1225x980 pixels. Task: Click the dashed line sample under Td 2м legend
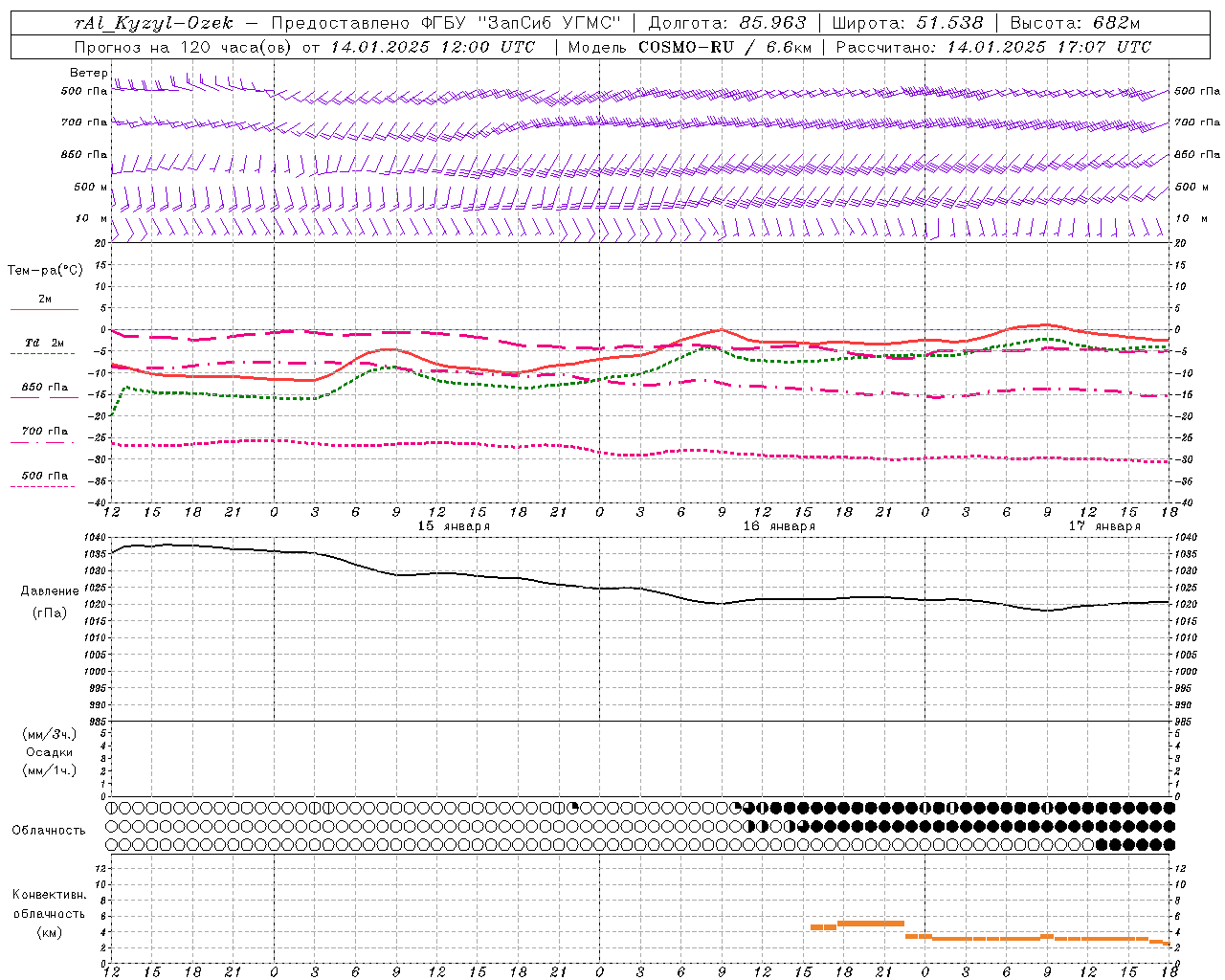click(x=44, y=353)
